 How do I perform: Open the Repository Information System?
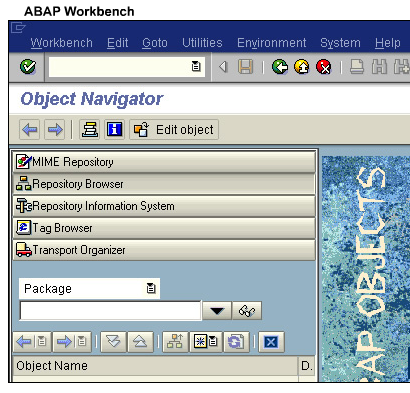[x=164, y=206]
